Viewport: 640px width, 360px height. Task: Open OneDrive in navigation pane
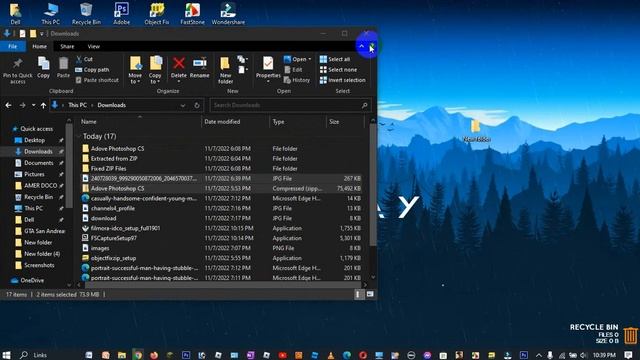[x=32, y=280]
